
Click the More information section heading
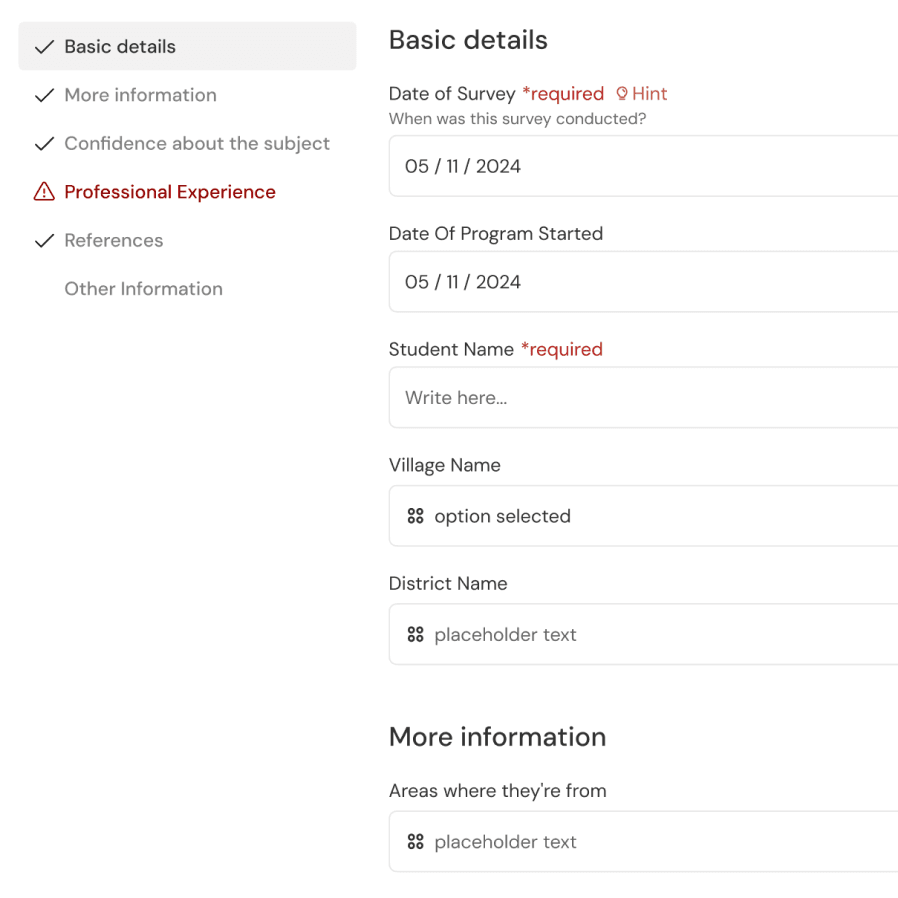pos(497,737)
